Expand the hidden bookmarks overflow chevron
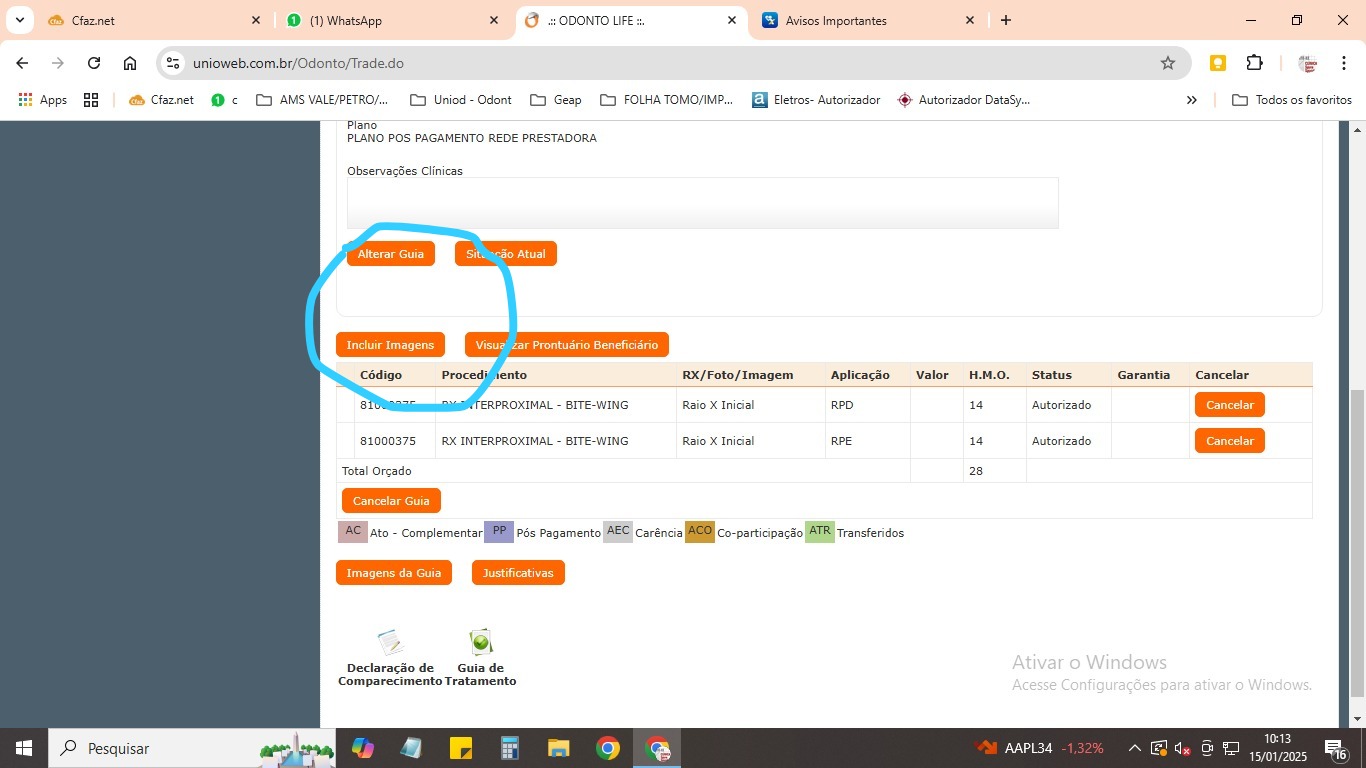1366x768 pixels. [x=1191, y=100]
